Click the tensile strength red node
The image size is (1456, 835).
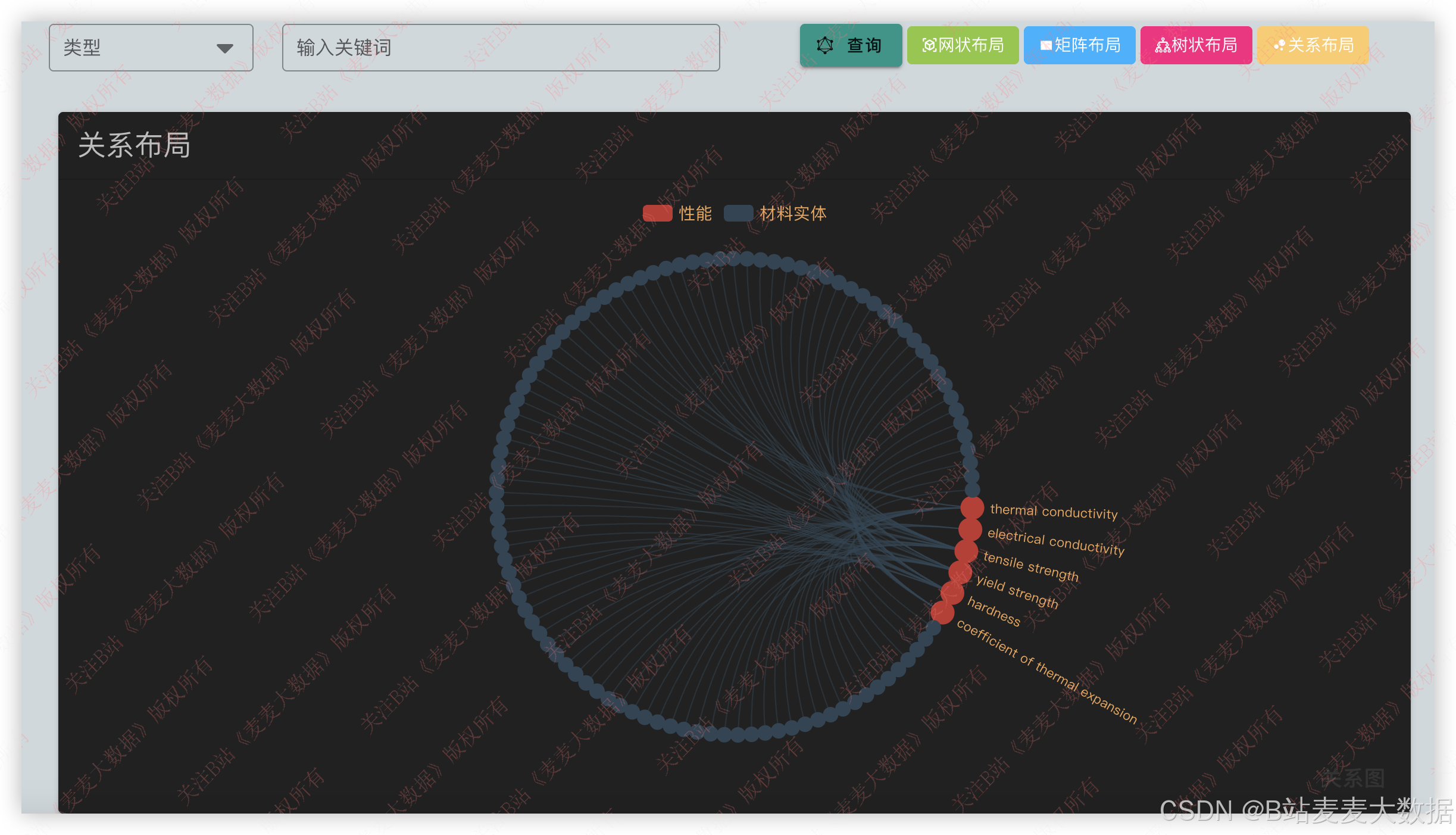pos(966,551)
